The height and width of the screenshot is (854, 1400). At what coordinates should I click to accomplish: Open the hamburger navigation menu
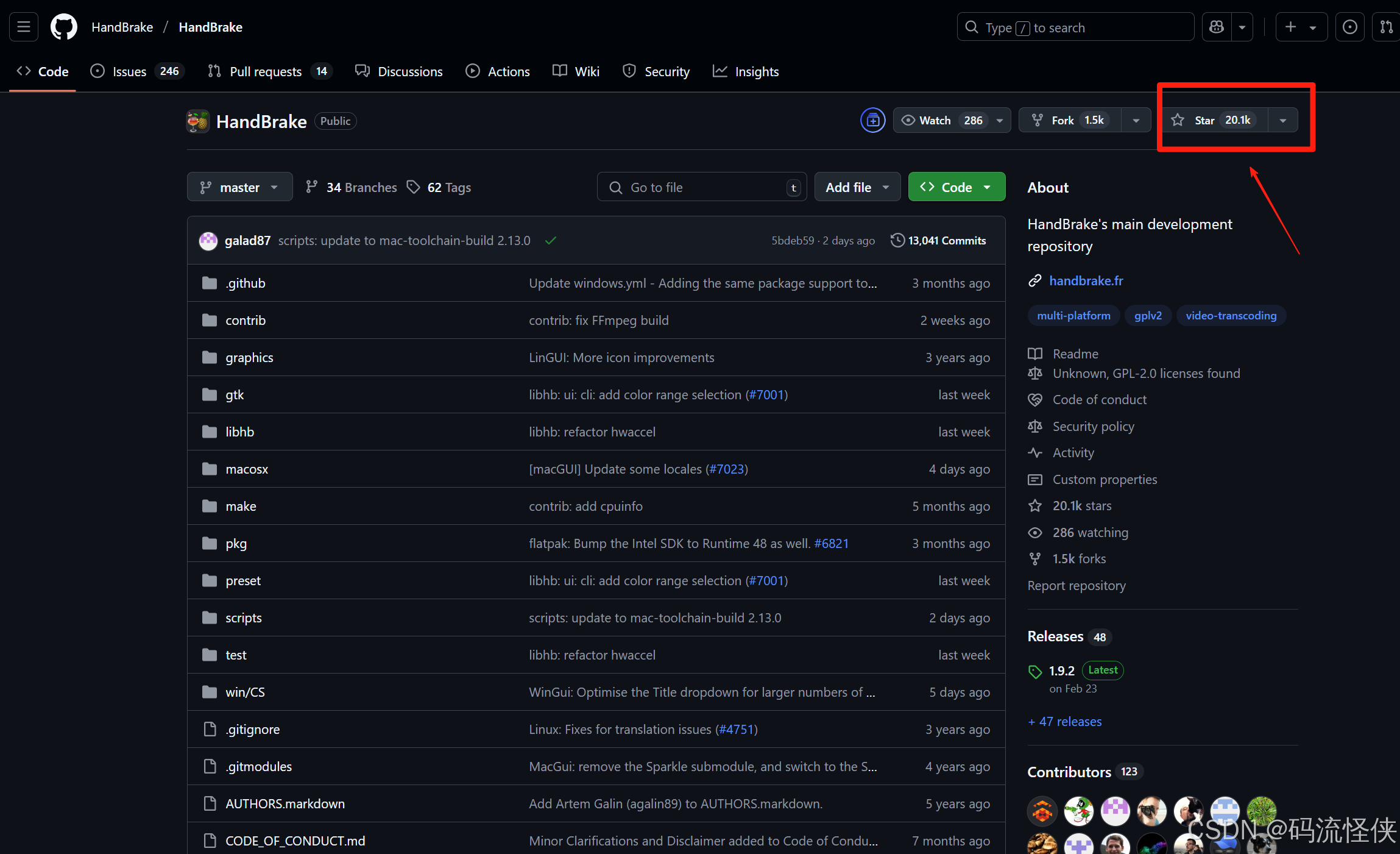[24, 27]
